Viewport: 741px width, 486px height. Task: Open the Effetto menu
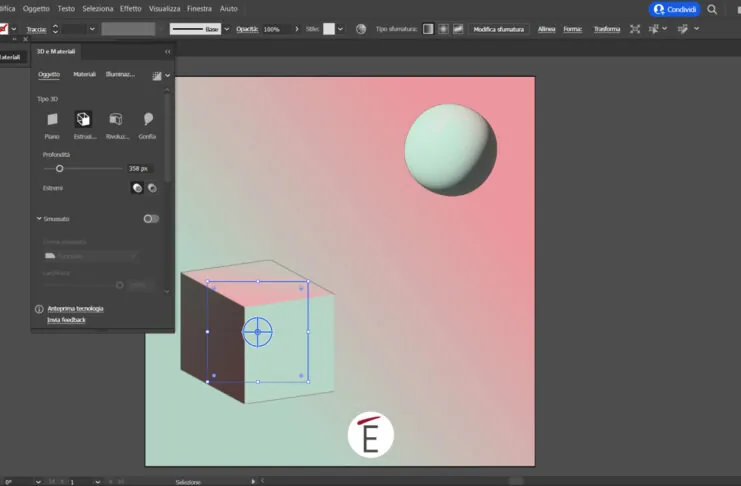pos(130,8)
